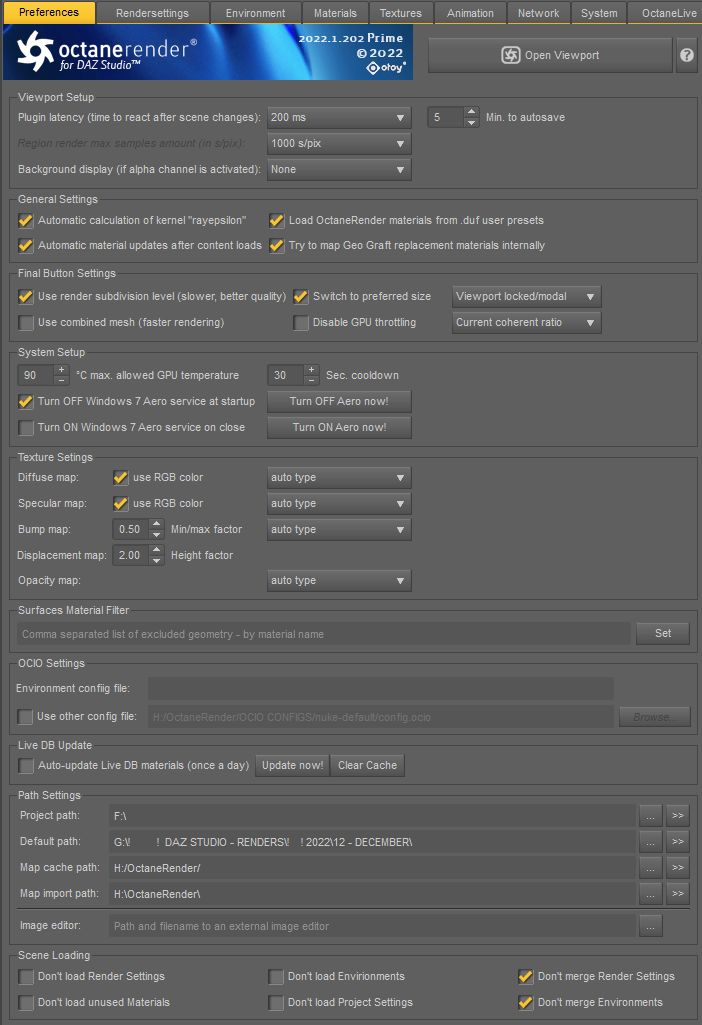Toggle Switch to preferred size checkbox

coord(301,297)
